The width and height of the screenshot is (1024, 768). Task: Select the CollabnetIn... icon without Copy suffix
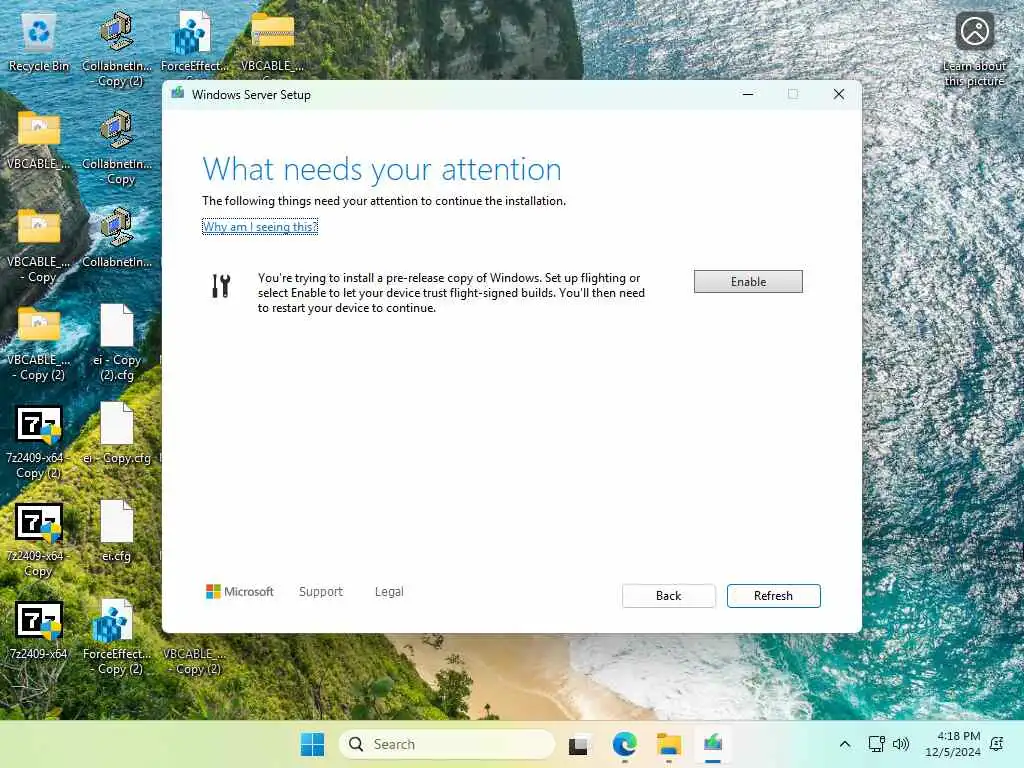[x=117, y=237]
